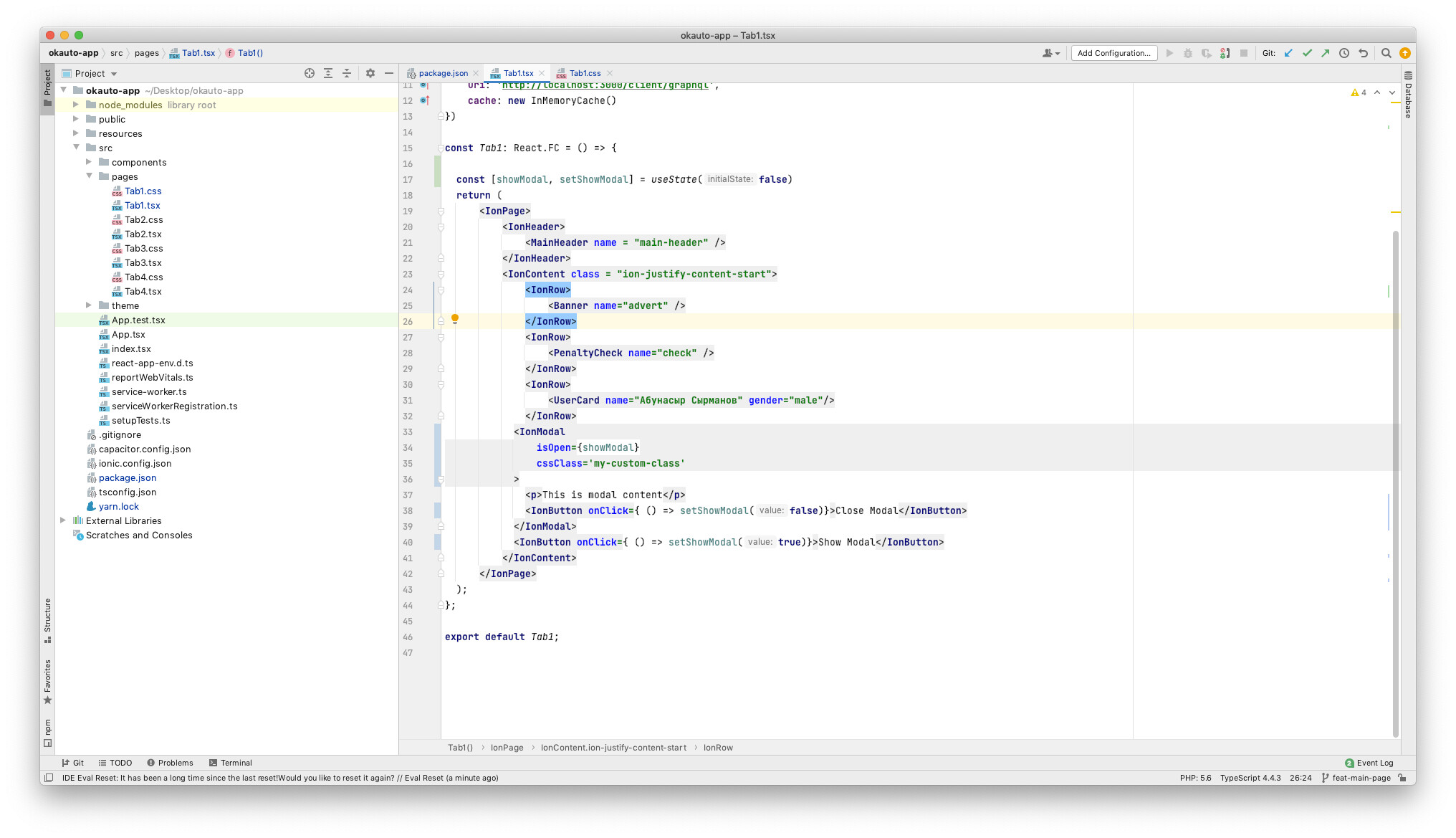Collapse the src folder
1456x838 pixels.
click(76, 148)
